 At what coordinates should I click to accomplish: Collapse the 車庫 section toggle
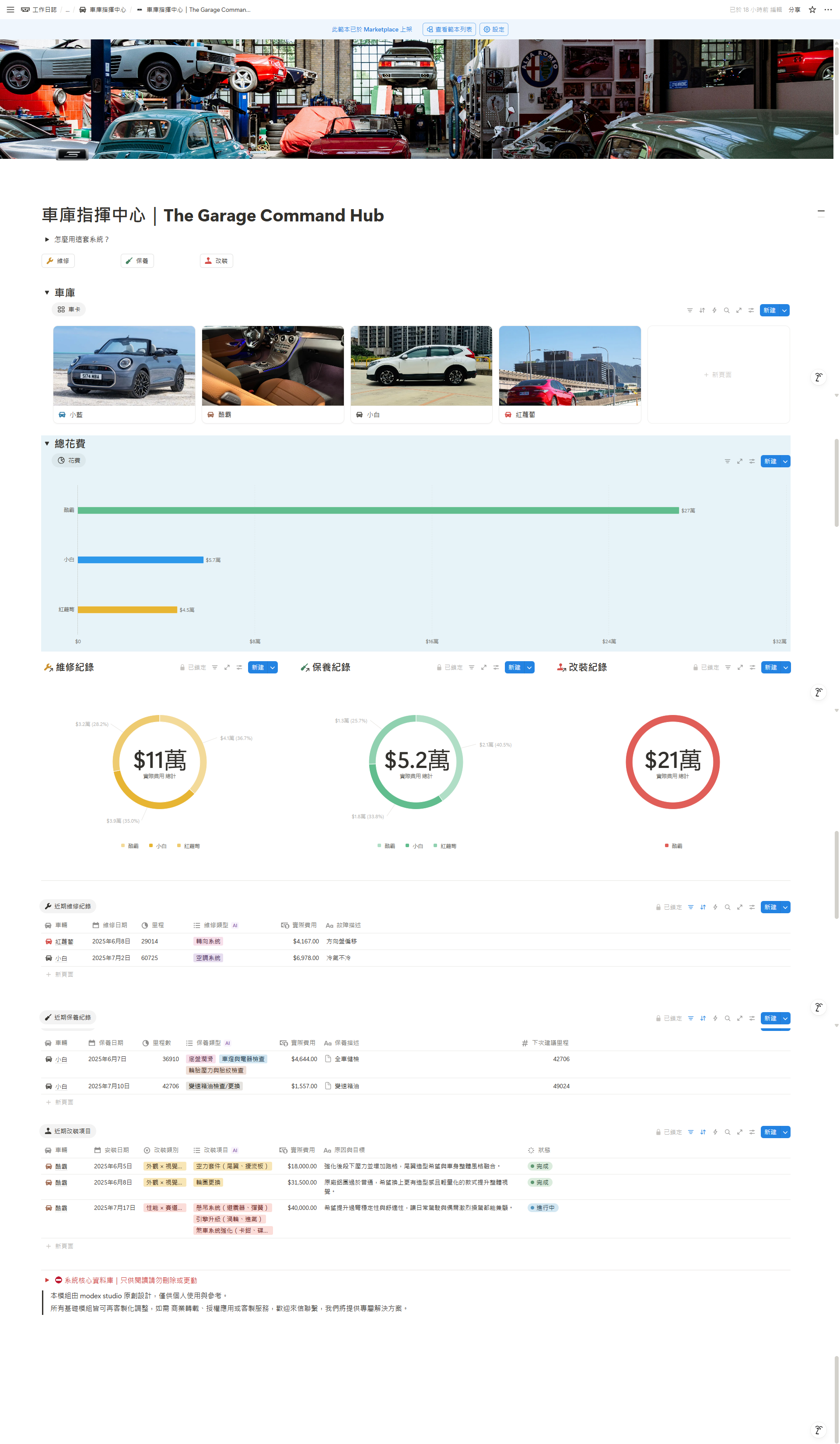coord(47,293)
